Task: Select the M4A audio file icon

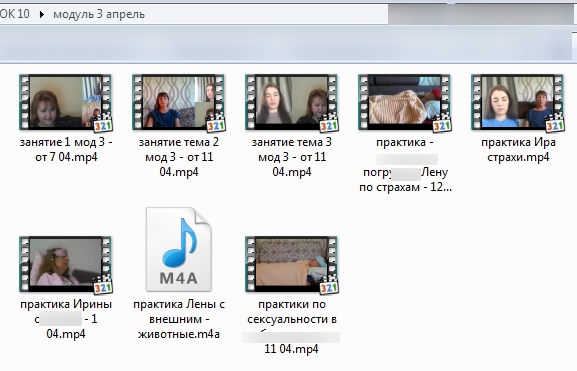Action: [178, 250]
